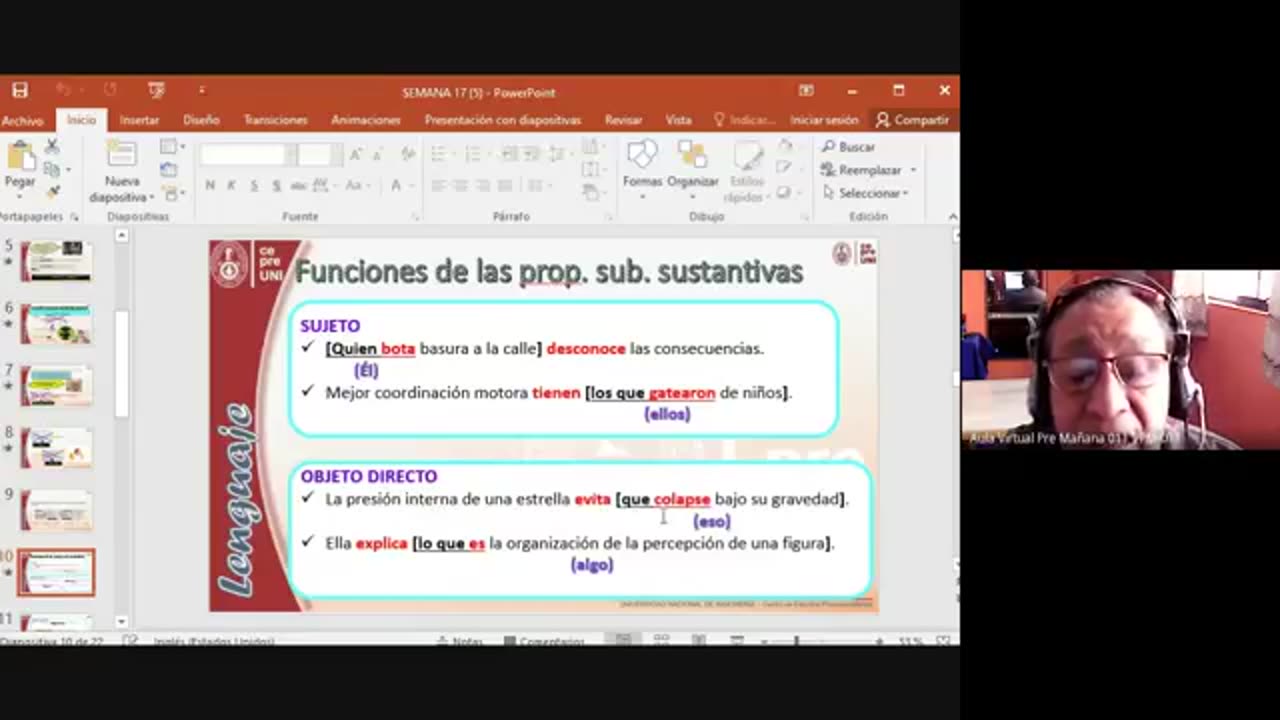
Task: Toggle bold N formatting
Action: (210, 186)
